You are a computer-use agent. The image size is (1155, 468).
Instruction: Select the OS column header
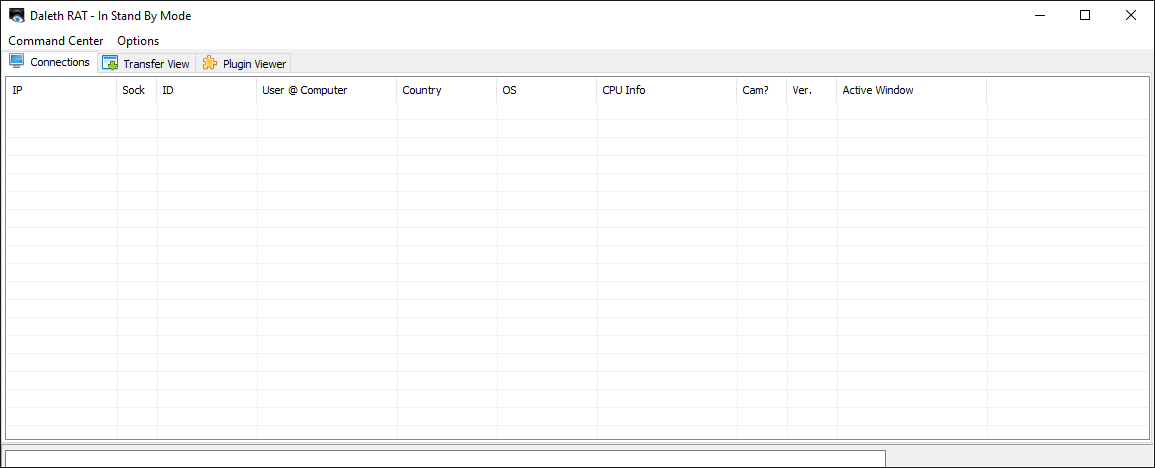pos(547,90)
